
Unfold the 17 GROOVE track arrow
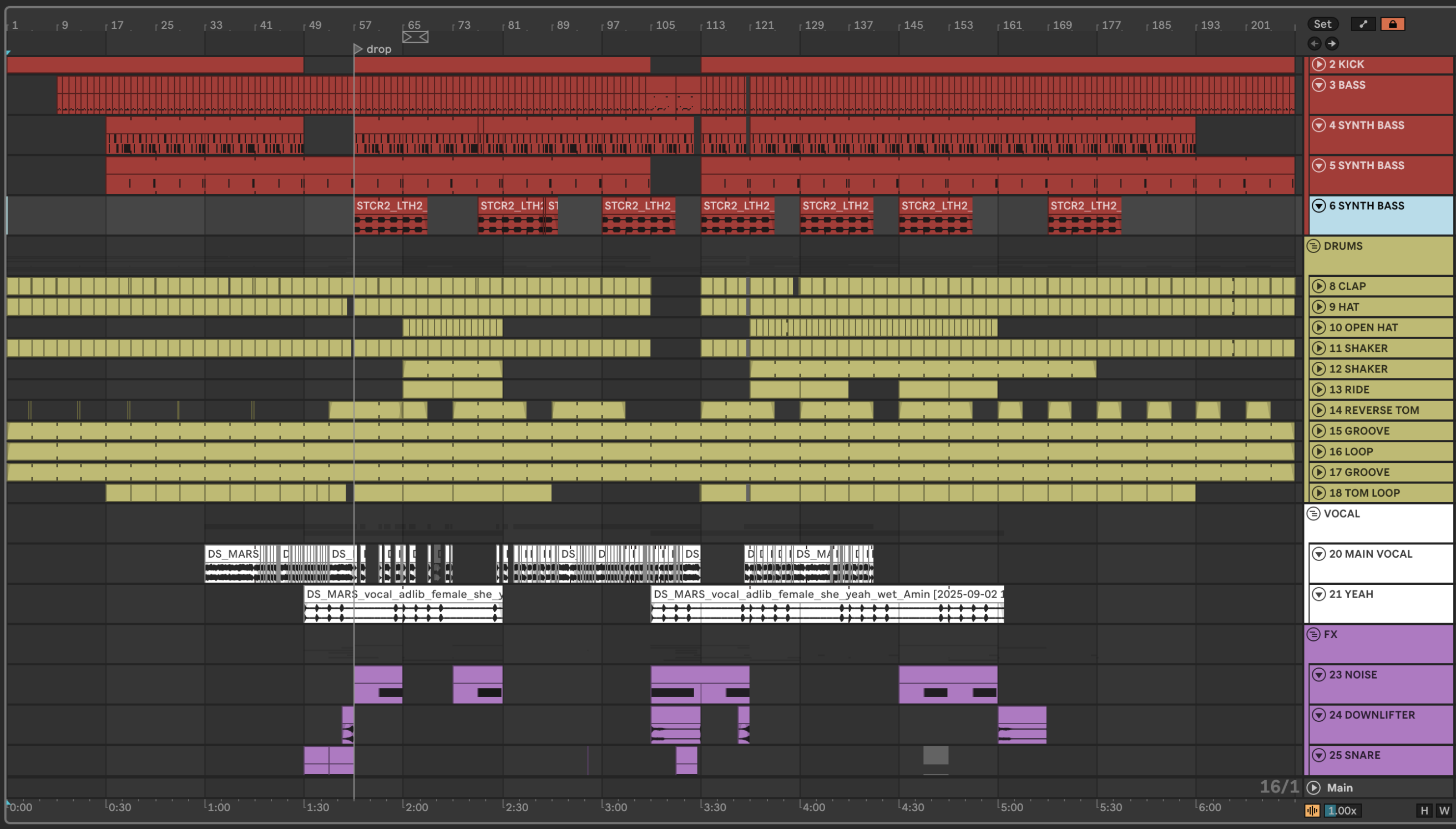[x=1318, y=473]
